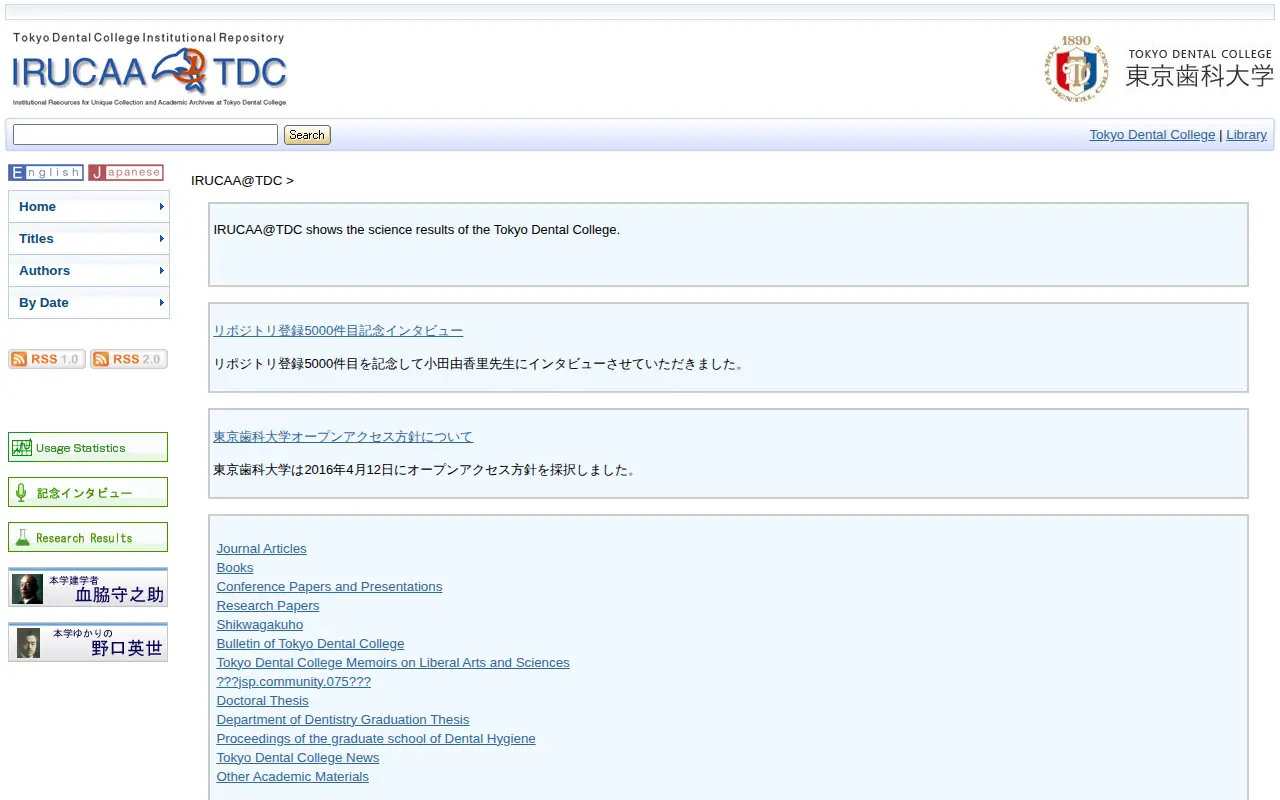Open the Books collection
The width and height of the screenshot is (1280, 800).
click(235, 568)
